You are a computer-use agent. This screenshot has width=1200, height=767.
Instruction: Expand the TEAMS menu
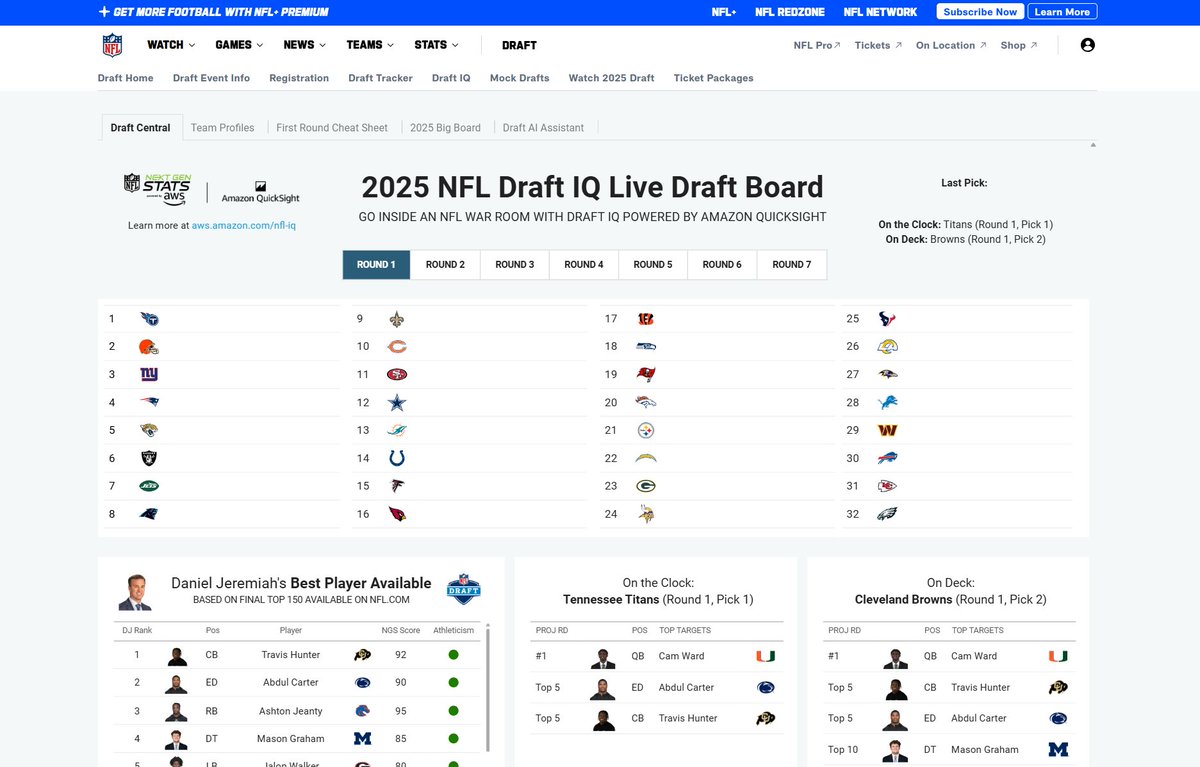coord(370,45)
